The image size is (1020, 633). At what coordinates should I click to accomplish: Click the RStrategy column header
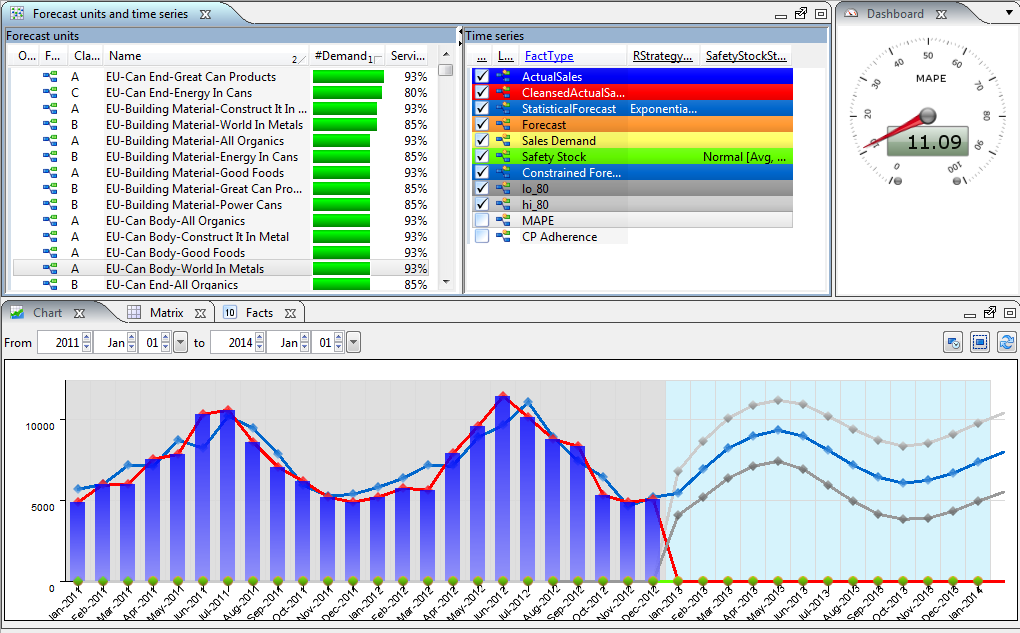click(662, 56)
